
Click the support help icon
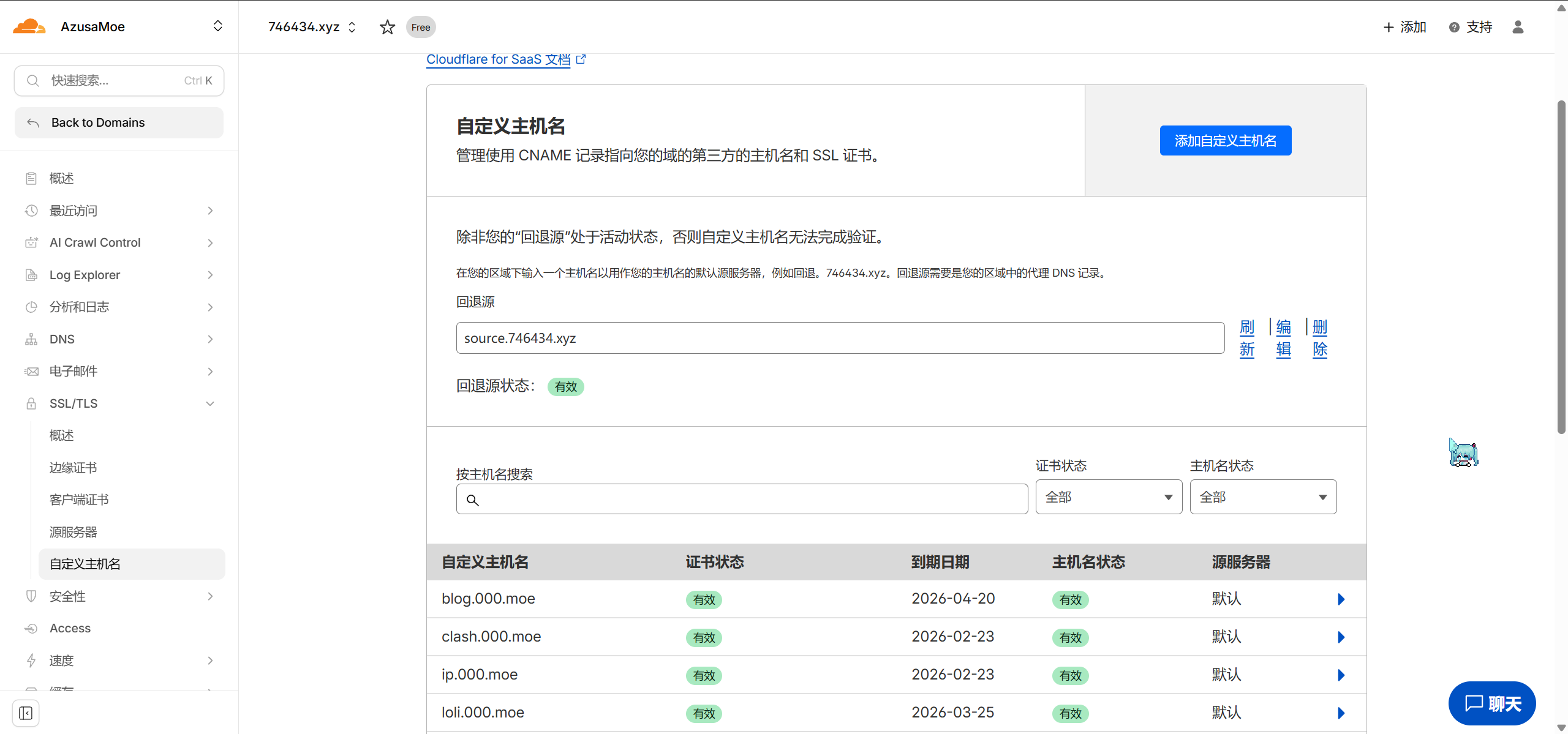pos(1454,28)
